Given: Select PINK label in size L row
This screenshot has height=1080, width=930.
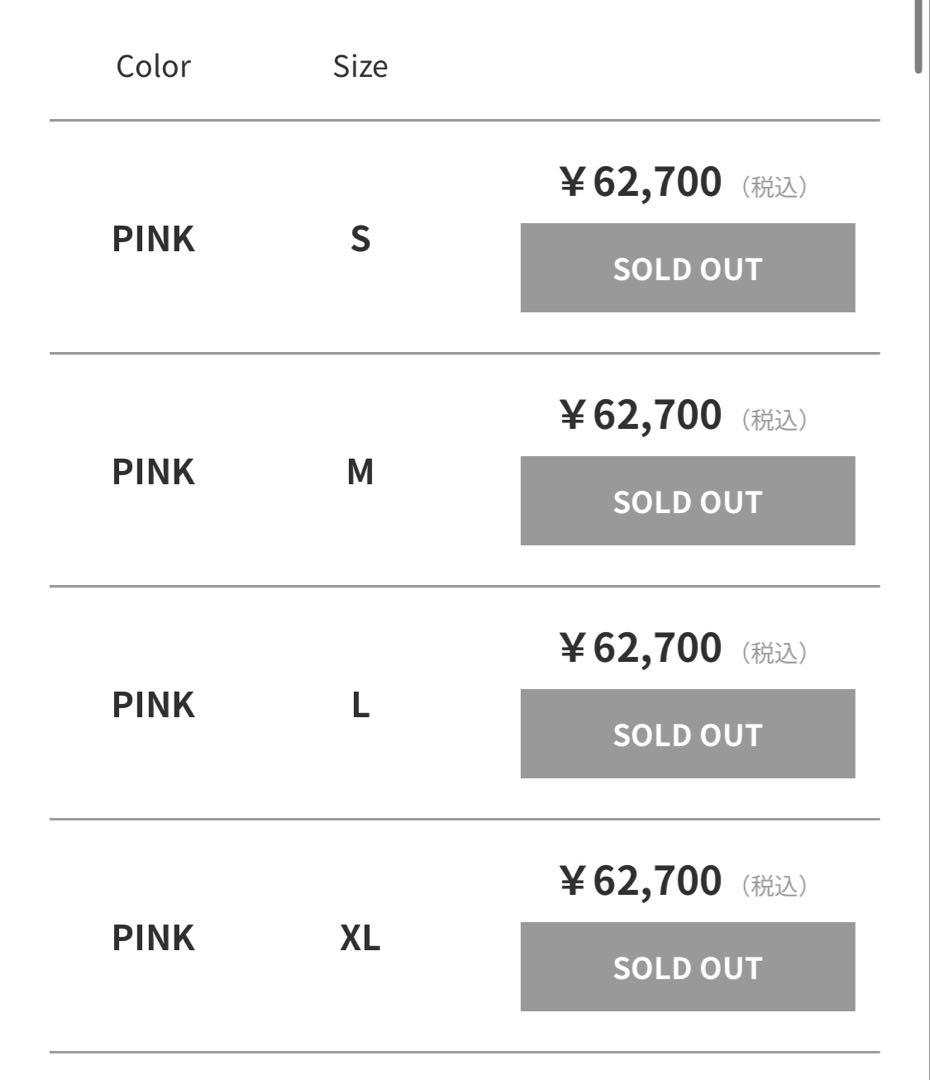Looking at the screenshot, I should (153, 705).
